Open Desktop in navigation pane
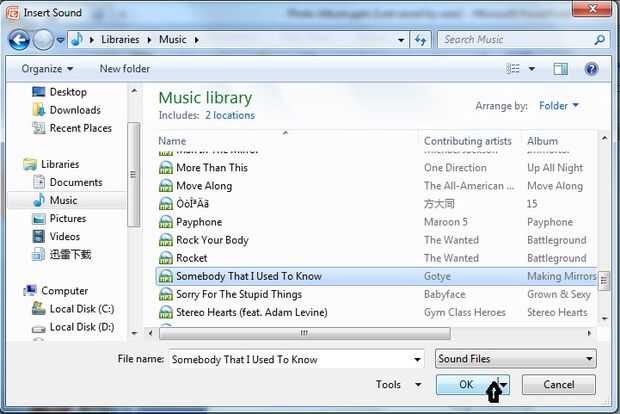The height and width of the screenshot is (414, 620). [68, 92]
